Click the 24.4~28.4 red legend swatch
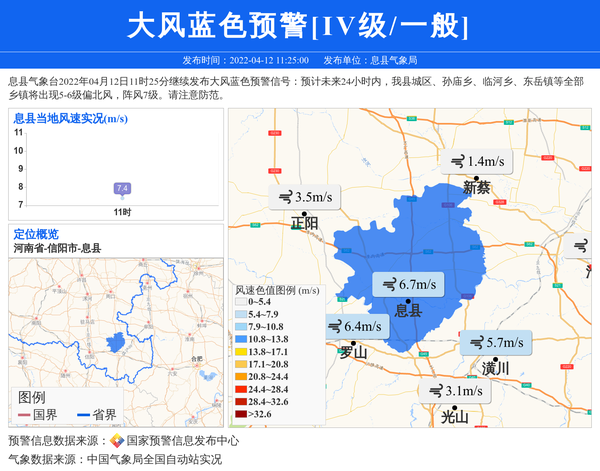600x471 pixels. (241, 389)
